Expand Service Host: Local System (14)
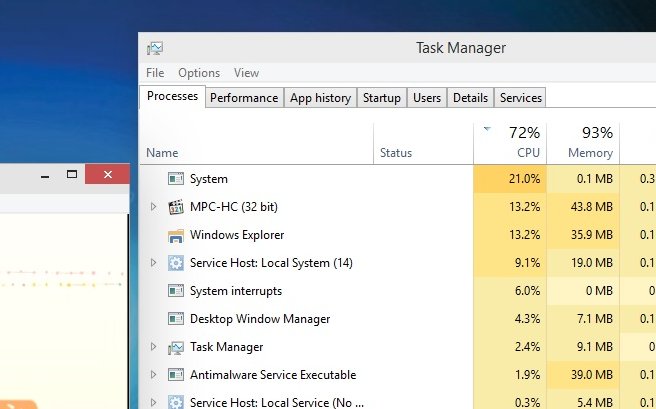Viewport: 656px width, 409px height. pyautogui.click(x=154, y=263)
